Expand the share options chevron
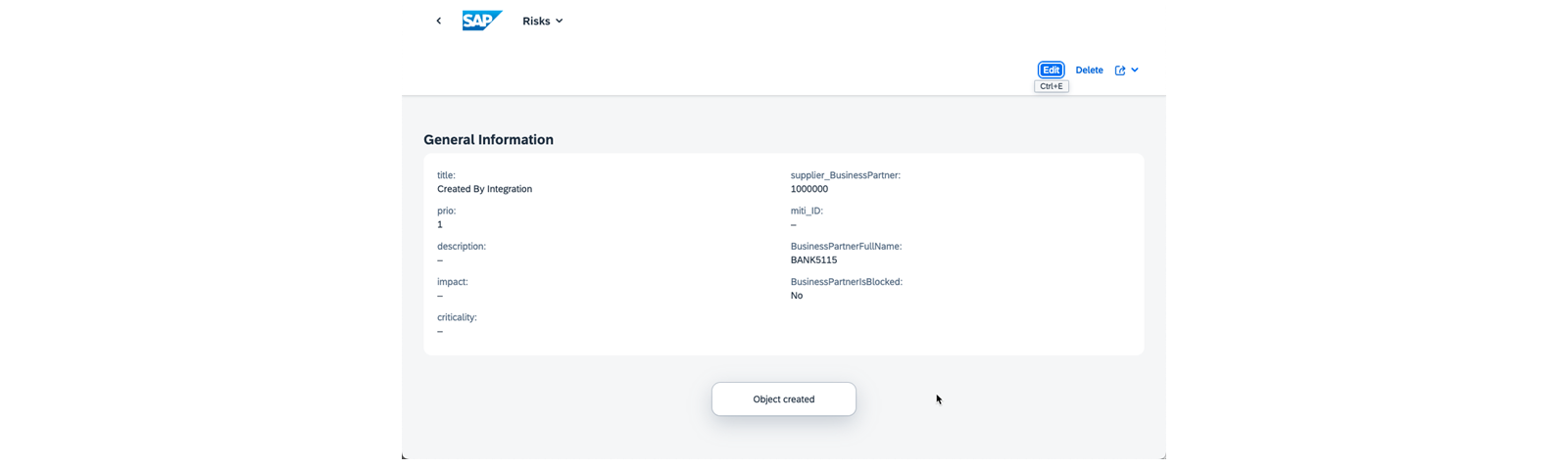 click(1135, 70)
